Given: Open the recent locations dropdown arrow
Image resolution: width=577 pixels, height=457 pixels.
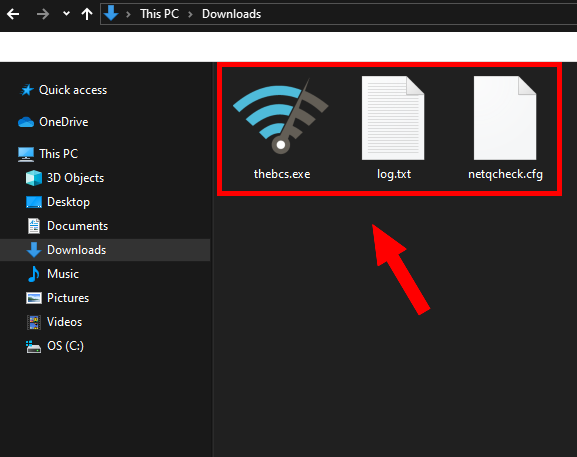Looking at the screenshot, I should [x=66, y=14].
